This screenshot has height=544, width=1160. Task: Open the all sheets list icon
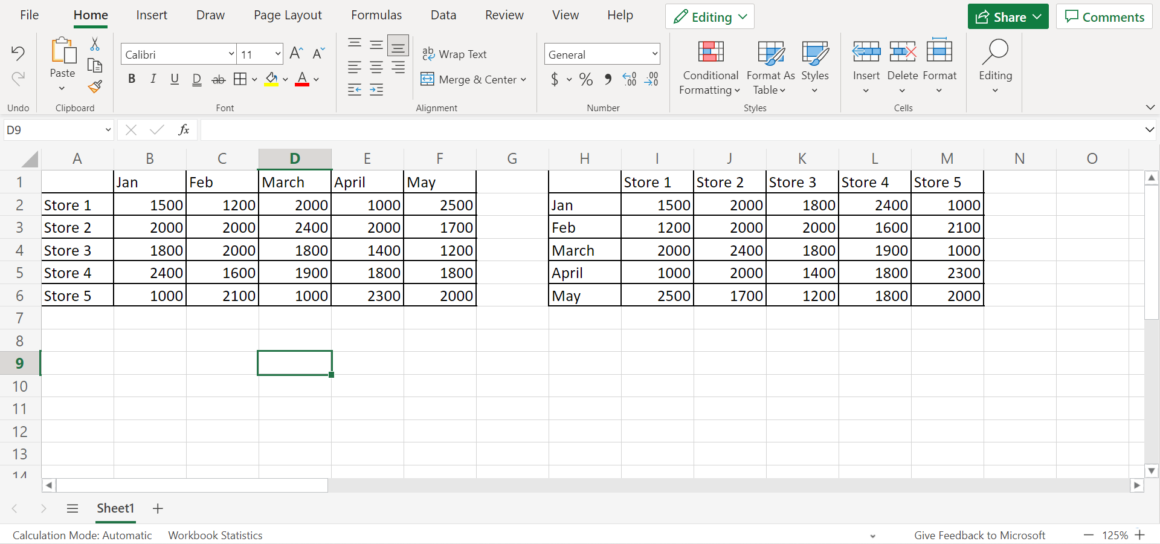pos(72,508)
